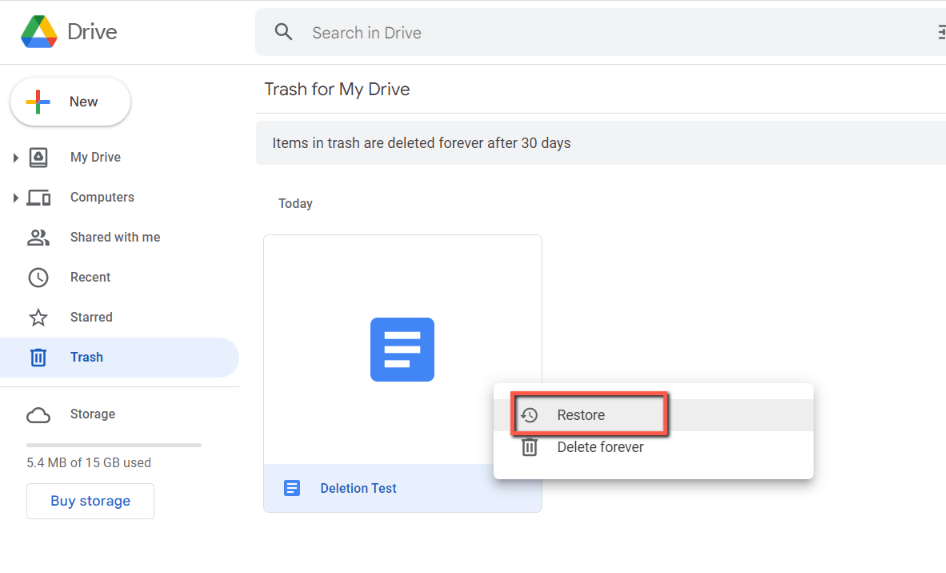Click the large Docs icon in preview
Screen dimensions: 946x573
tap(402, 350)
